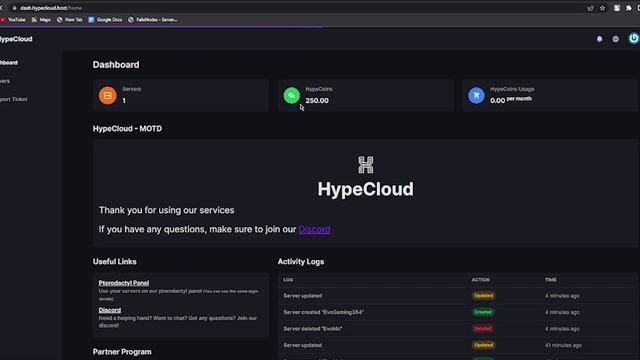Screen dimensions: 640x360
Task: Click 'Thank you for using our services' text
Action: tap(167, 210)
